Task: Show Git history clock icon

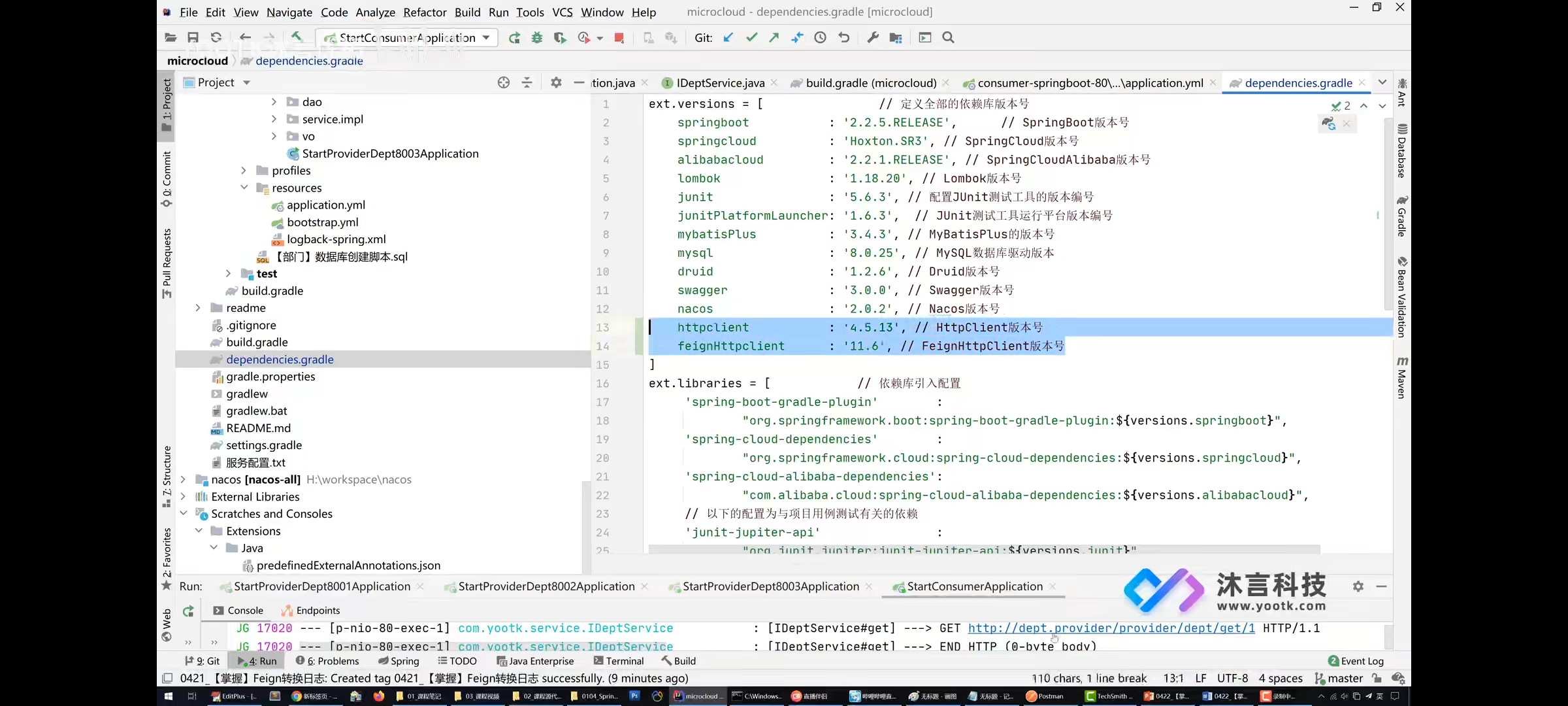Action: click(821, 38)
